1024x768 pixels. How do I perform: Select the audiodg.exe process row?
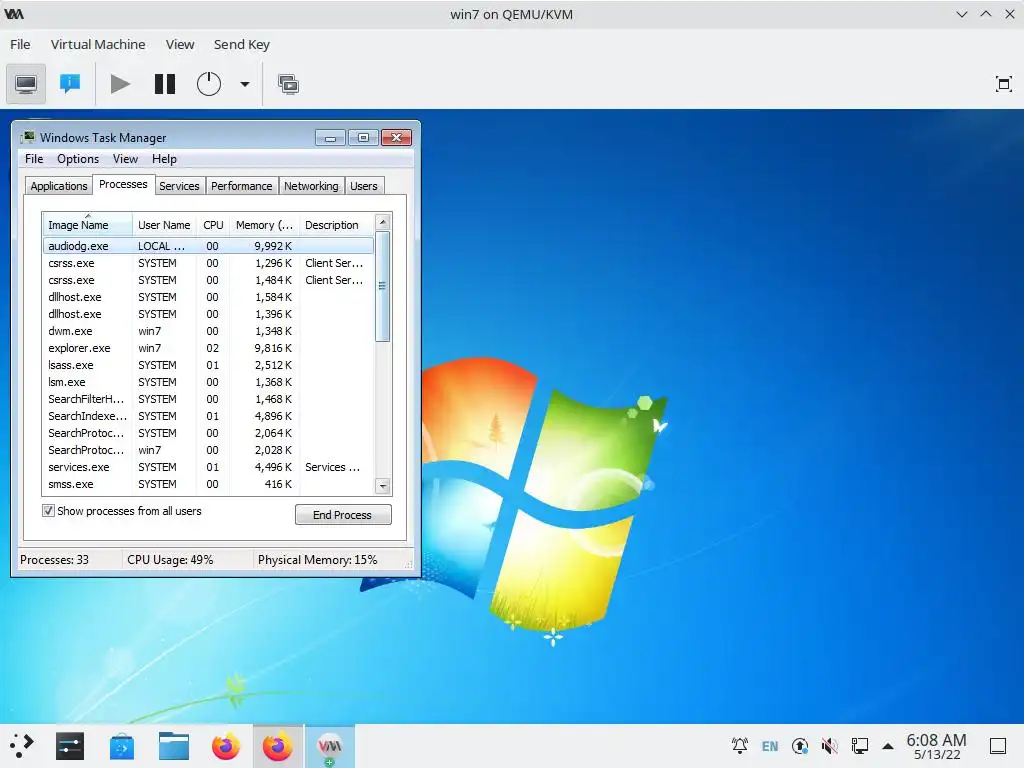(x=208, y=246)
